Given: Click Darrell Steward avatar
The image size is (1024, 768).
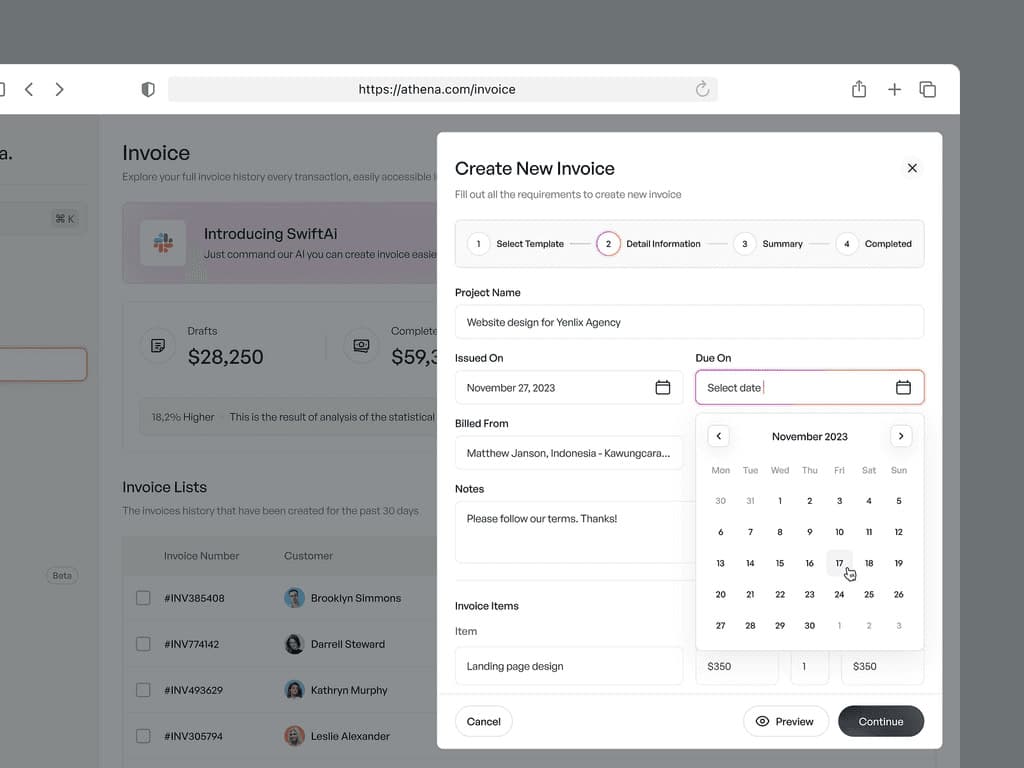Looking at the screenshot, I should click(295, 644).
